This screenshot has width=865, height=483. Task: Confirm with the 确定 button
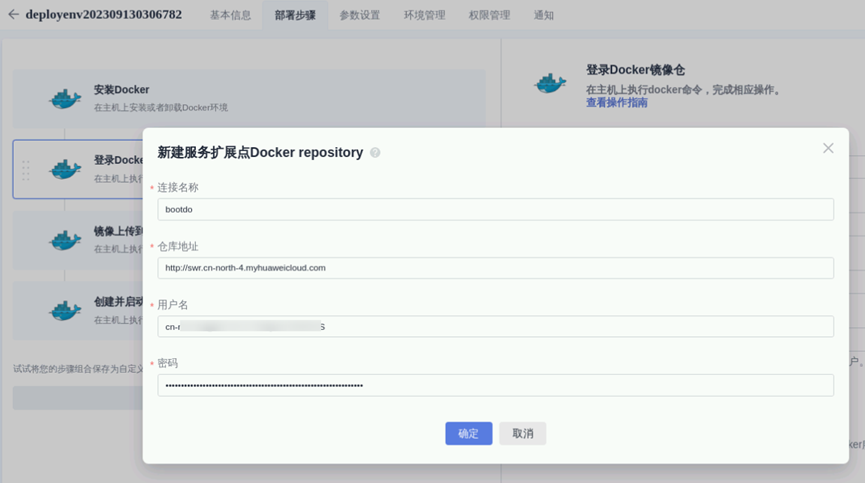pos(468,433)
